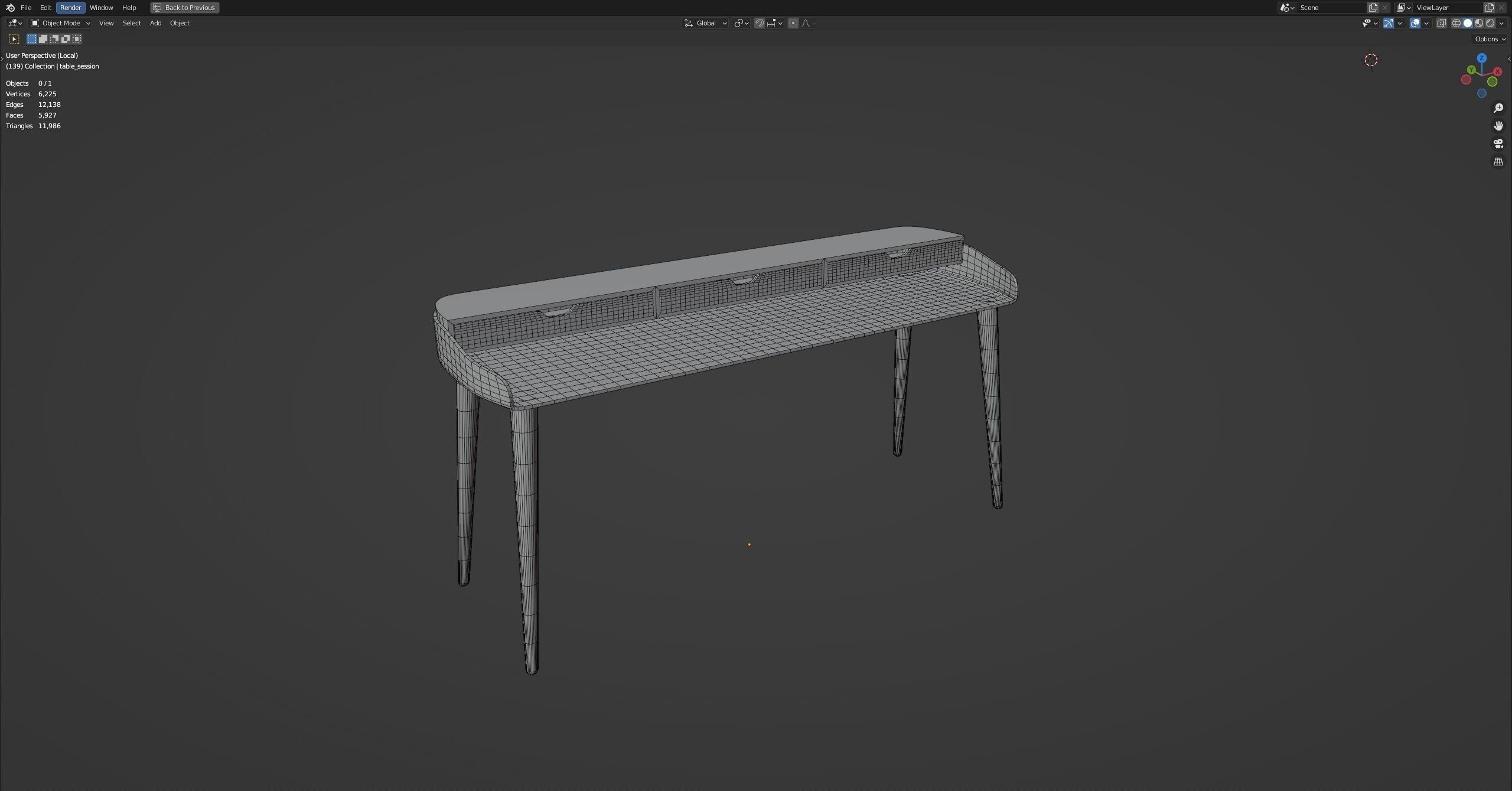Viewport: 1512px width, 791px height.
Task: Toggle the viewport overlays
Action: [1415, 23]
